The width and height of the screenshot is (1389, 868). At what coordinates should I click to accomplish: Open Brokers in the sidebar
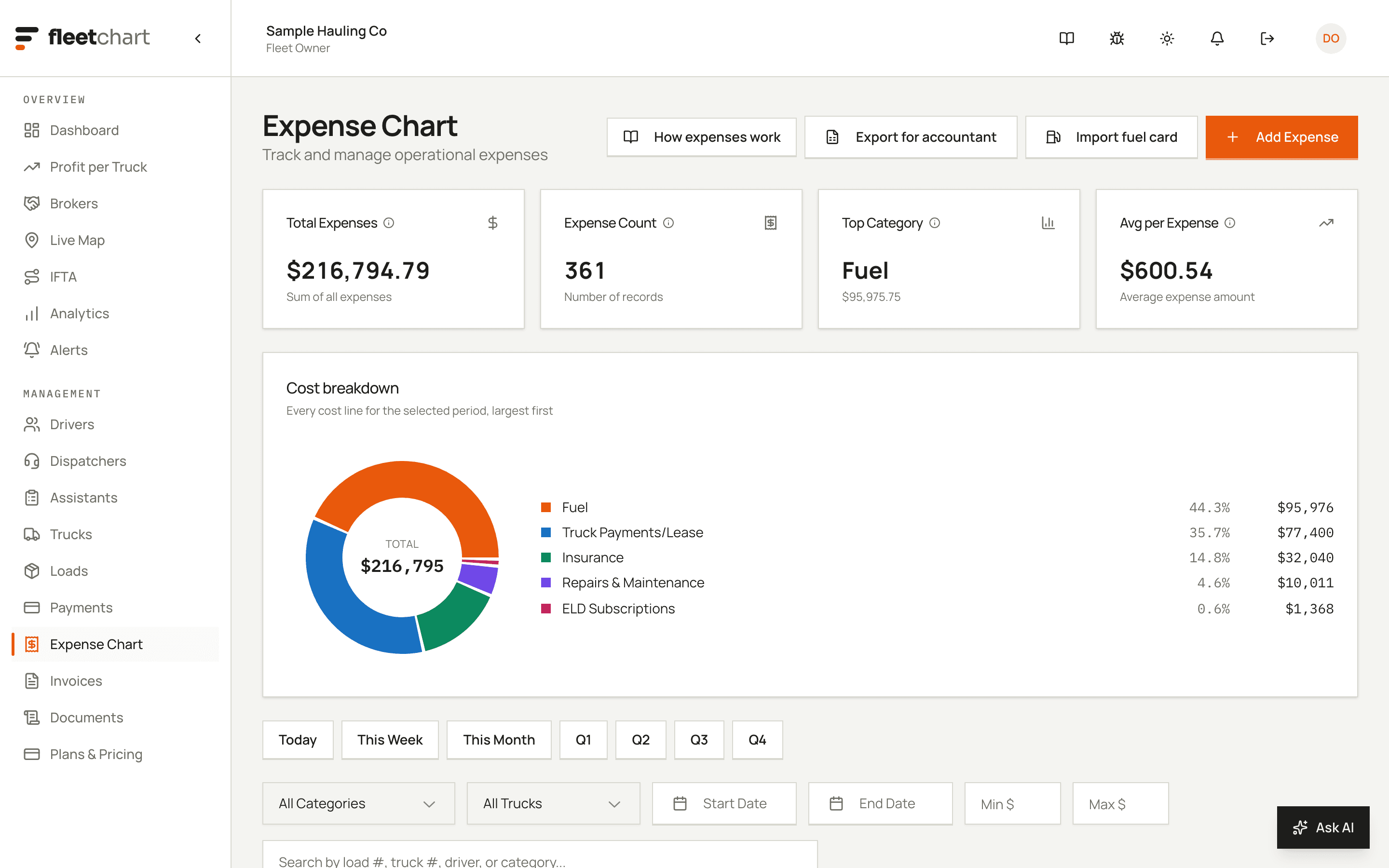point(115,204)
